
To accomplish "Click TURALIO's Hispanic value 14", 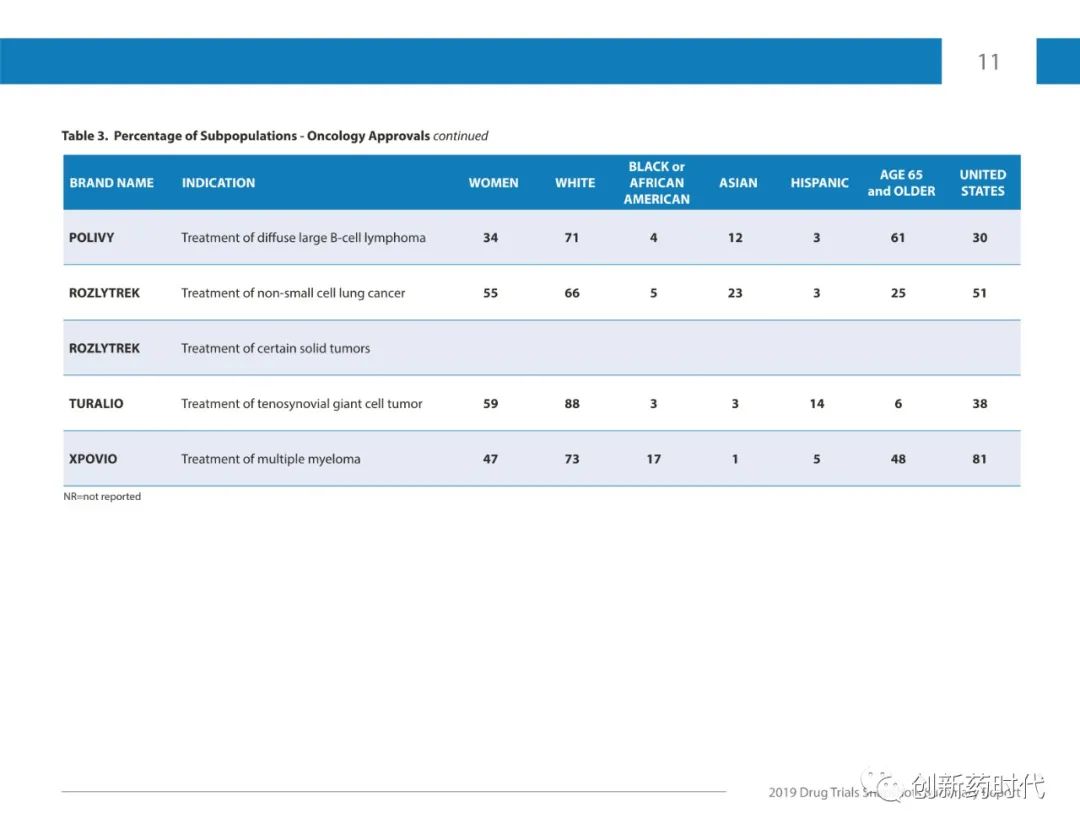I will click(x=817, y=404).
